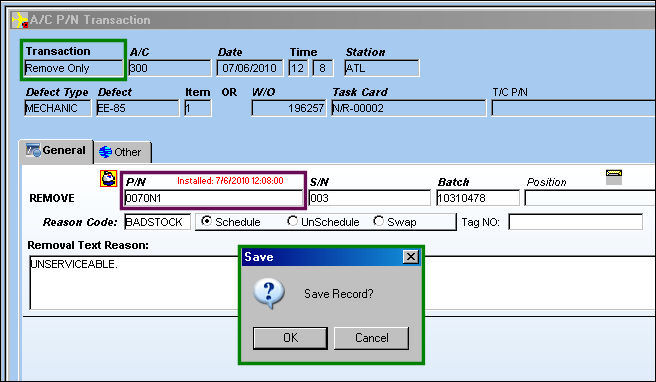Click the 'A/C P/N Transaction' window title
This screenshot has width=656, height=382.
(90, 20)
